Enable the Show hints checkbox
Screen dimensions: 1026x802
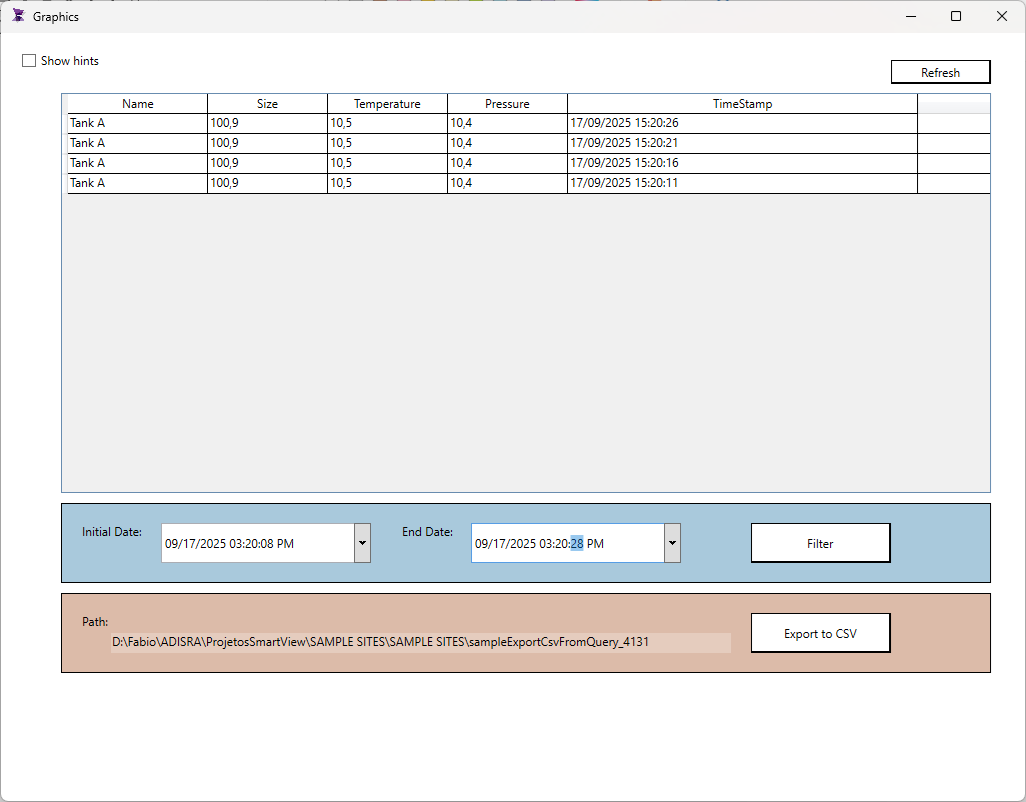click(x=29, y=61)
